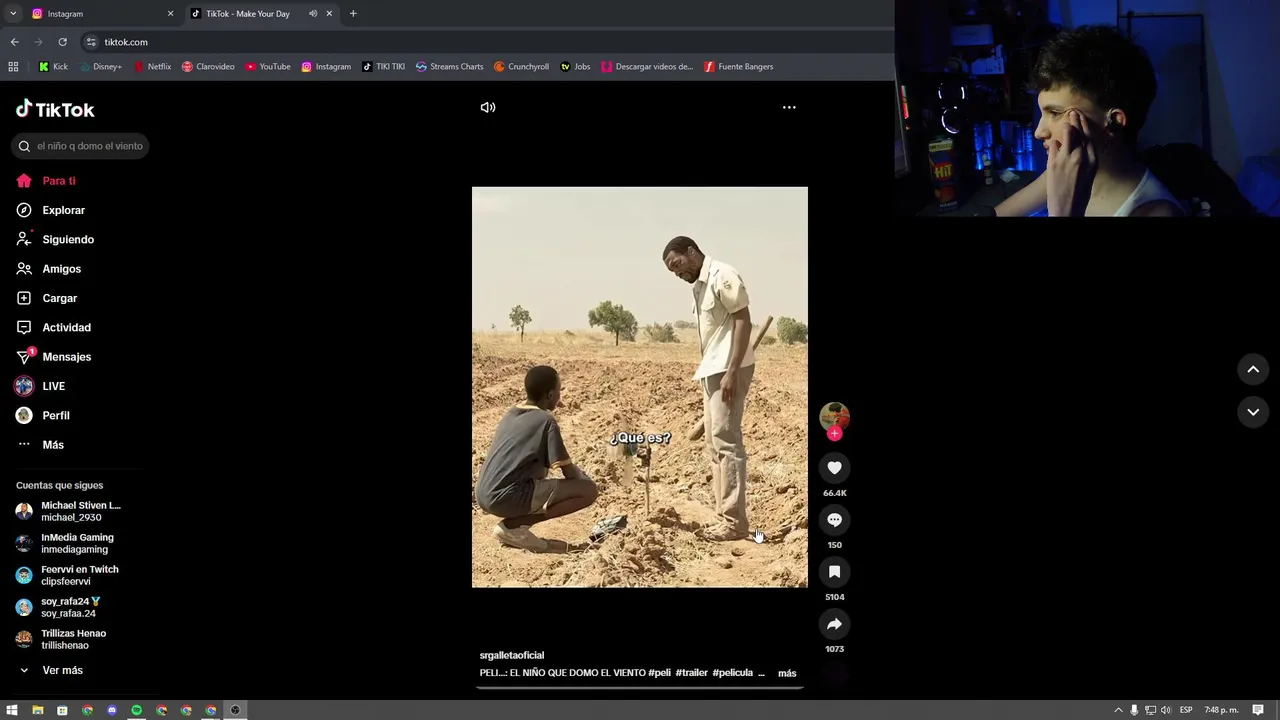
Task: Open the Streams Charts bookmark
Action: tap(450, 67)
